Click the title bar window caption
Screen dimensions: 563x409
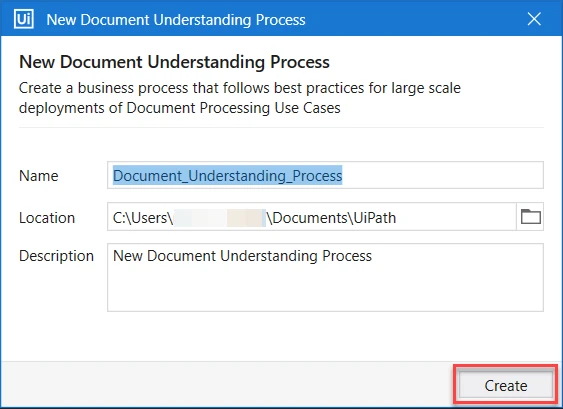tap(176, 20)
